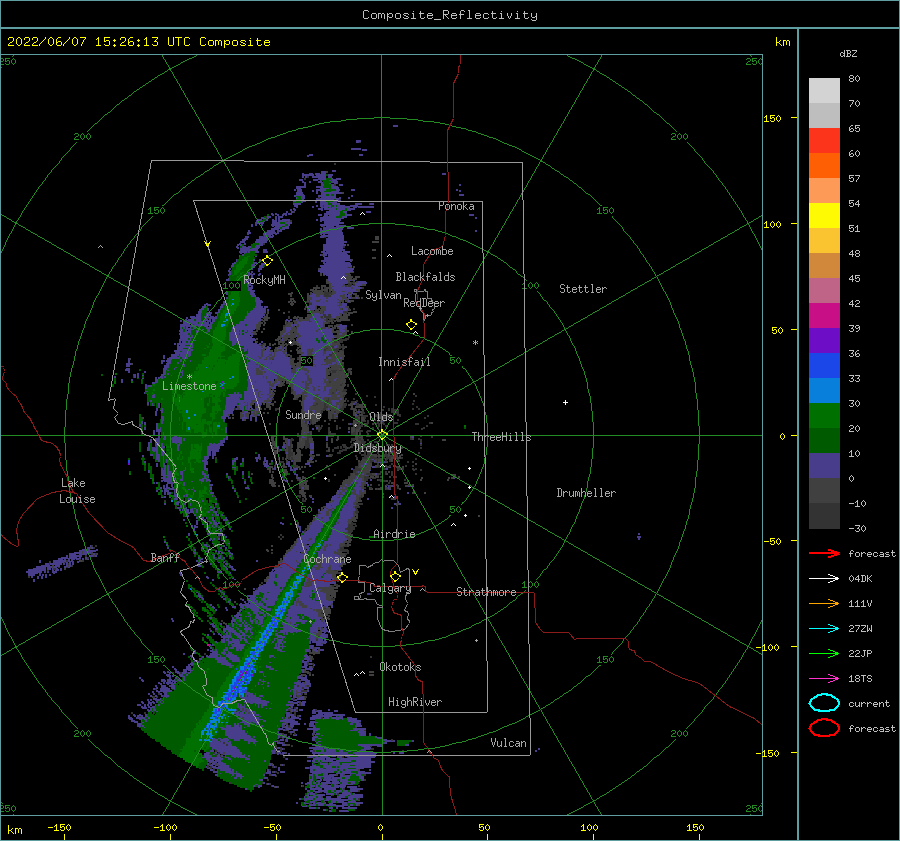Click the orange 111V arrow icon
The image size is (900, 841).
(x=824, y=603)
